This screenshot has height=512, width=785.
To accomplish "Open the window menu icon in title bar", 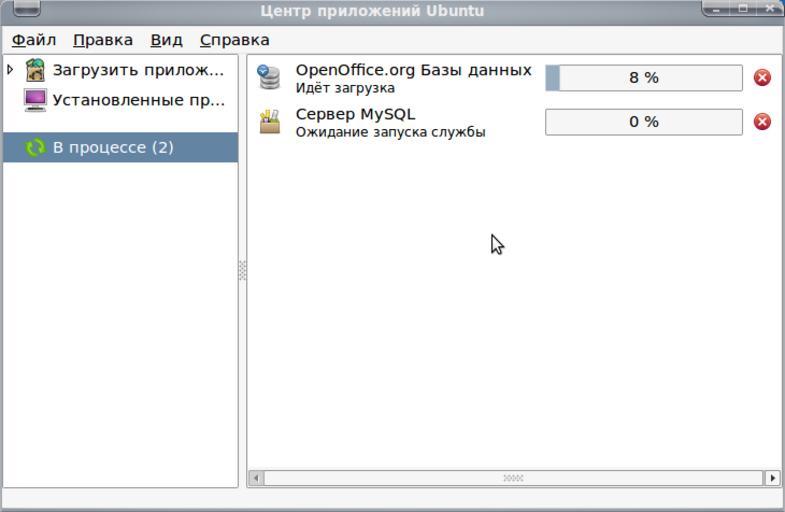I will point(27,9).
